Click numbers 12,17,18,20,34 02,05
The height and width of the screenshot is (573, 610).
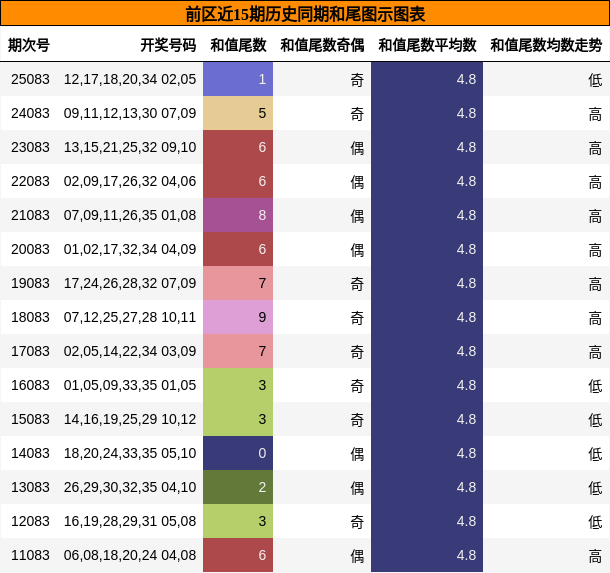130,79
